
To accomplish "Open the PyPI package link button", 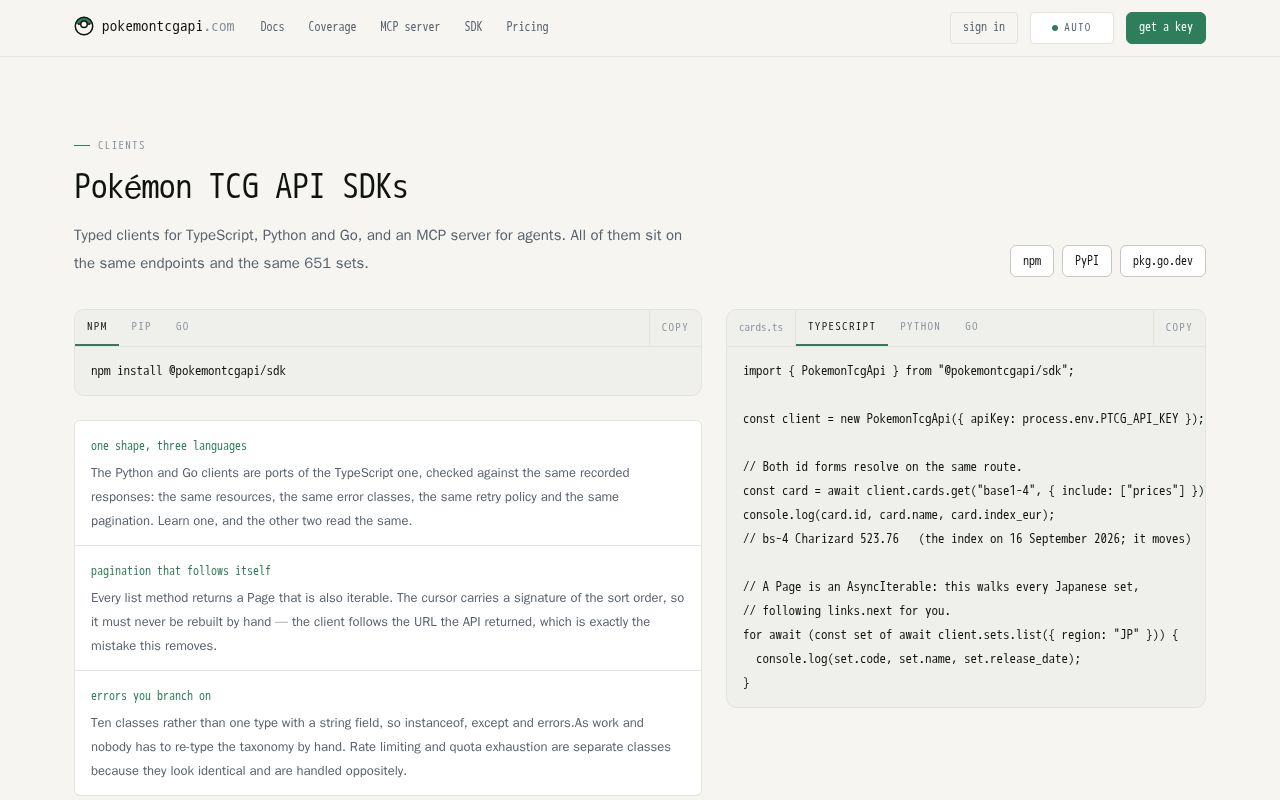I will coord(1087,261).
